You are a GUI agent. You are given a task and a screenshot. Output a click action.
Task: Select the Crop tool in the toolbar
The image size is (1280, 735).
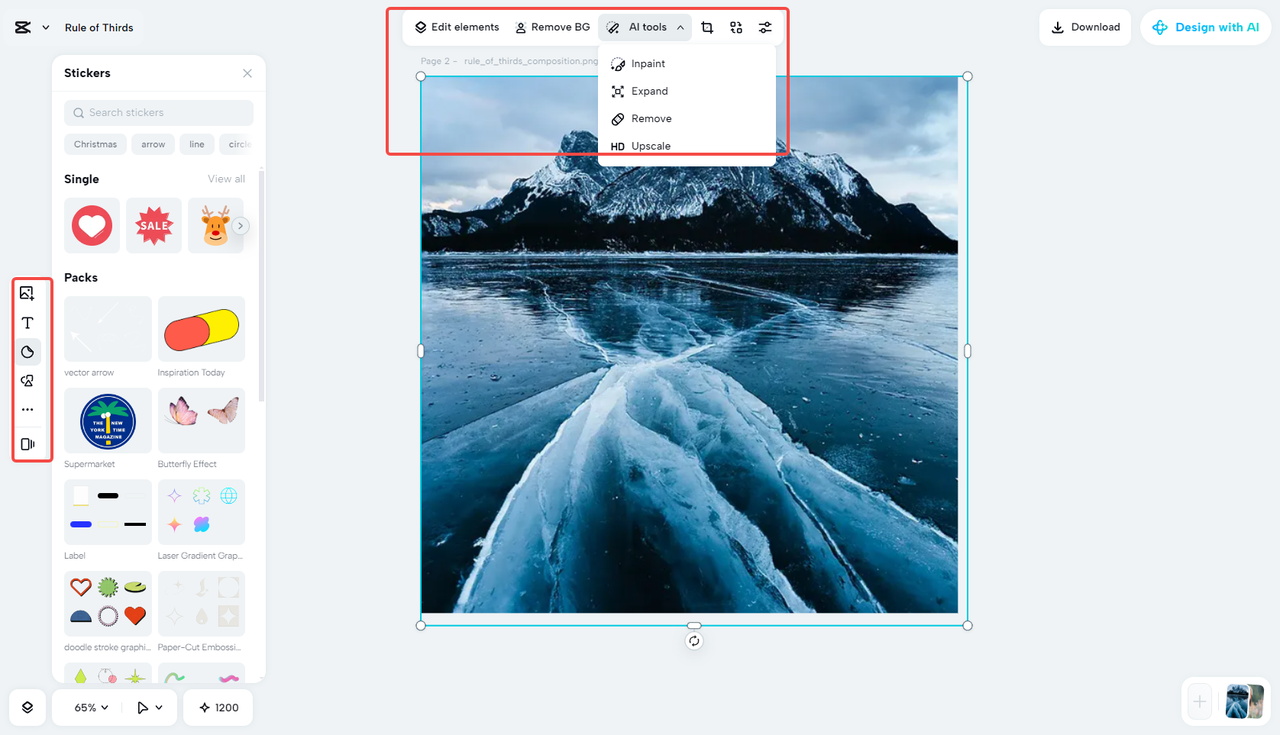(x=707, y=27)
